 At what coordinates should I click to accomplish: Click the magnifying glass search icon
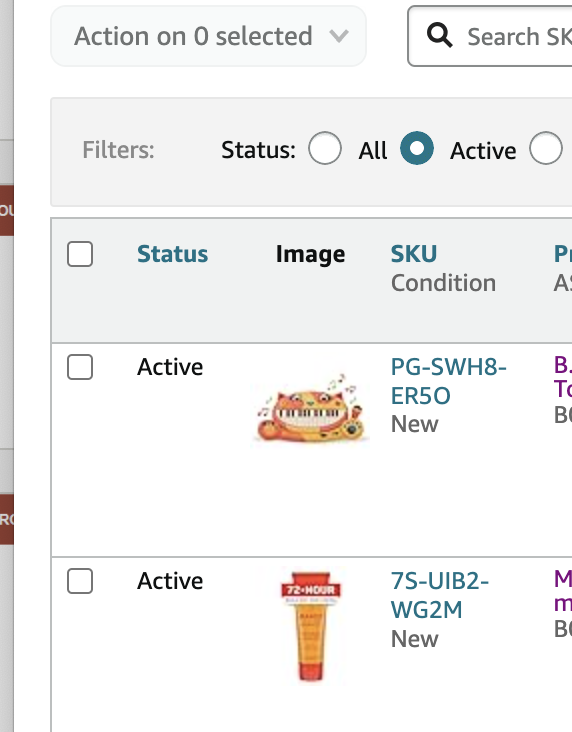click(x=439, y=36)
